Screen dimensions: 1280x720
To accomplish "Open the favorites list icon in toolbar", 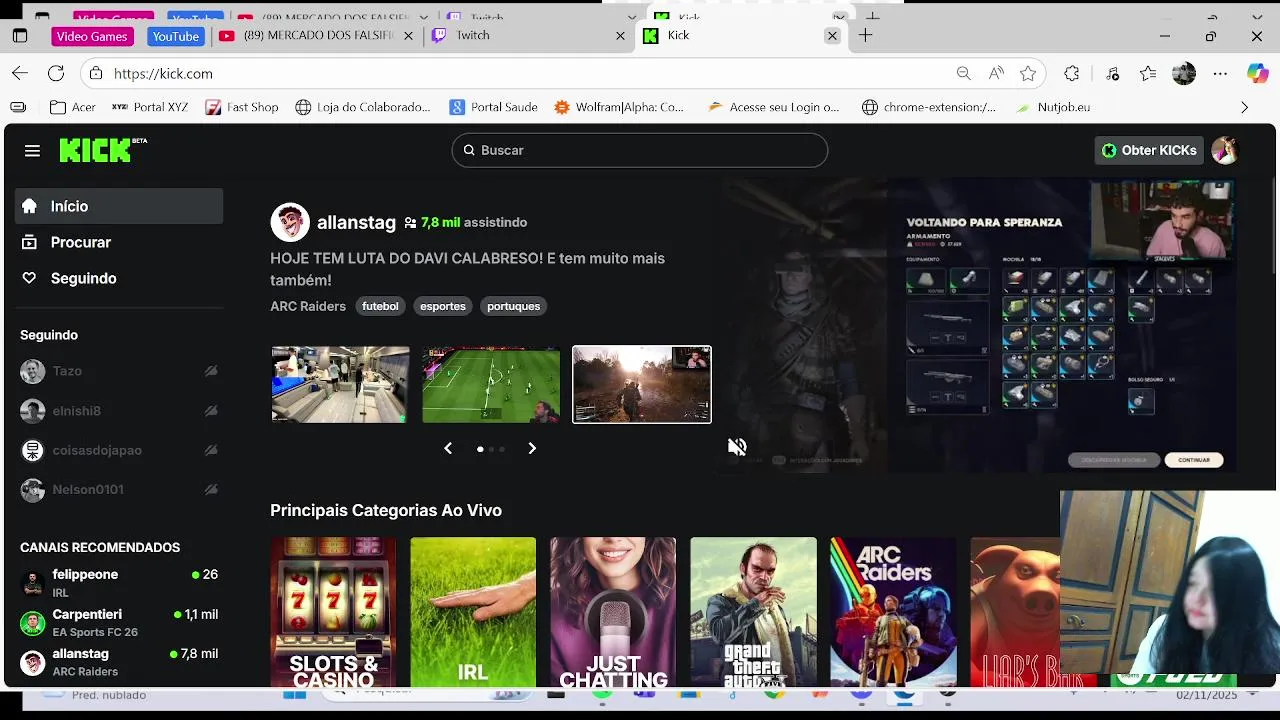I will click(1148, 74).
